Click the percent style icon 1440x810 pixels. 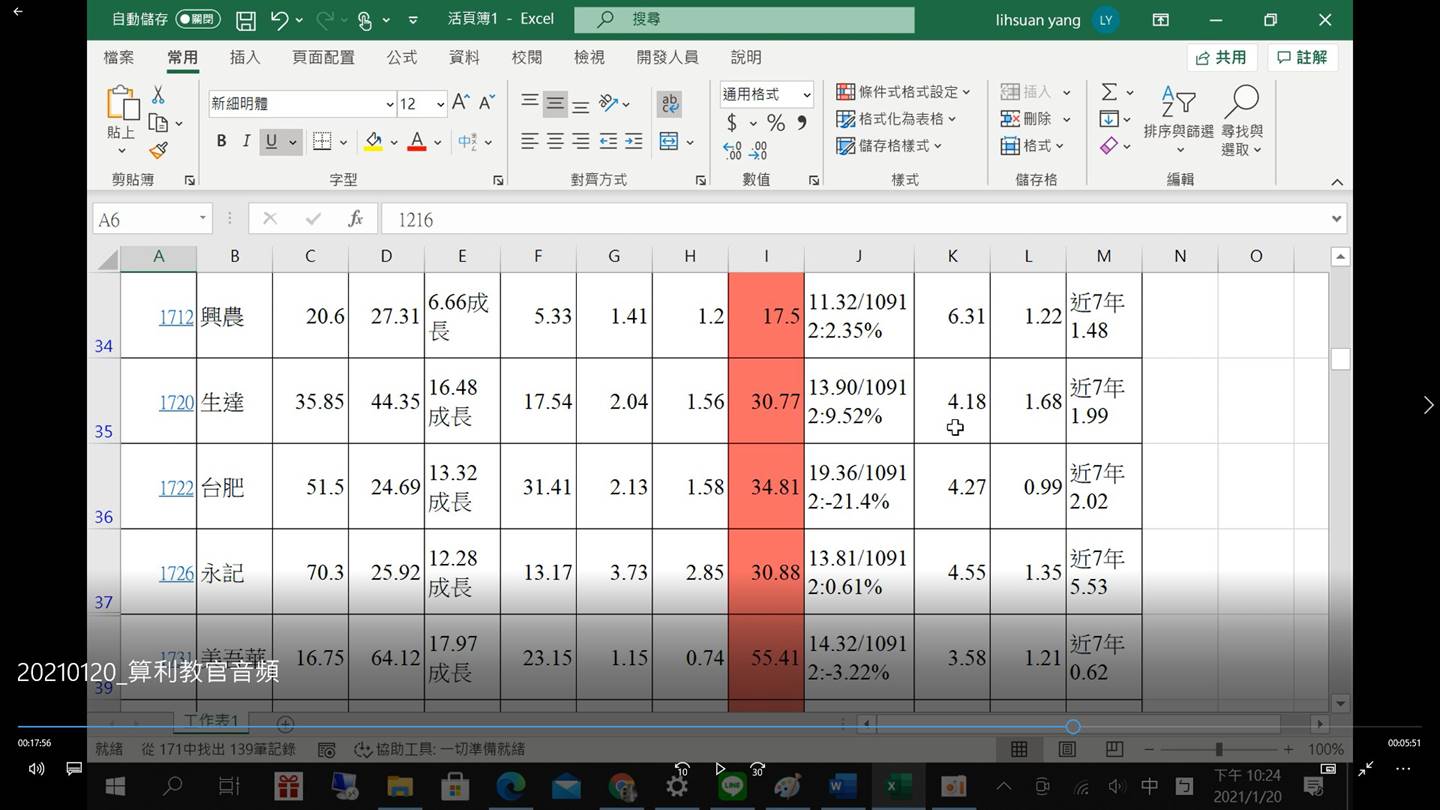tap(775, 123)
